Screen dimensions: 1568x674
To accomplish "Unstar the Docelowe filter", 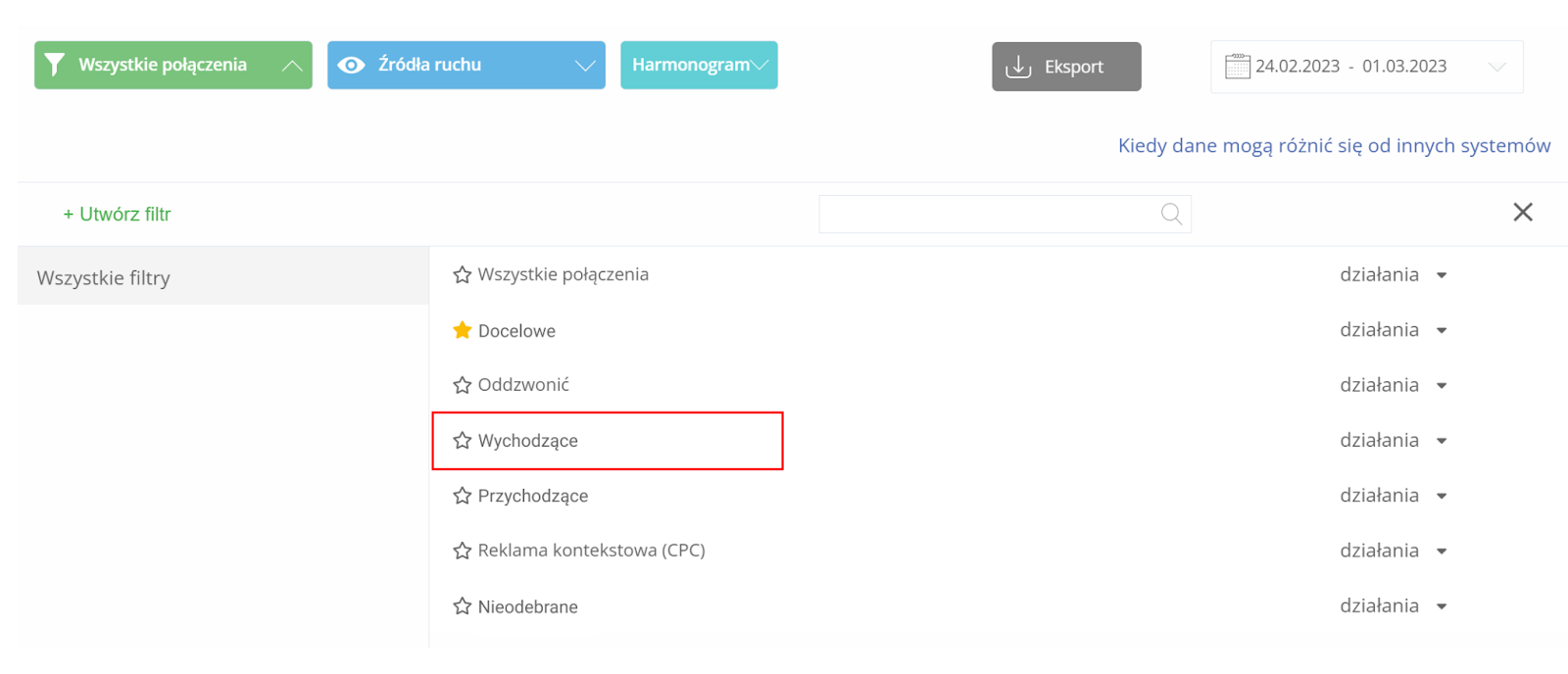I will pos(463,330).
